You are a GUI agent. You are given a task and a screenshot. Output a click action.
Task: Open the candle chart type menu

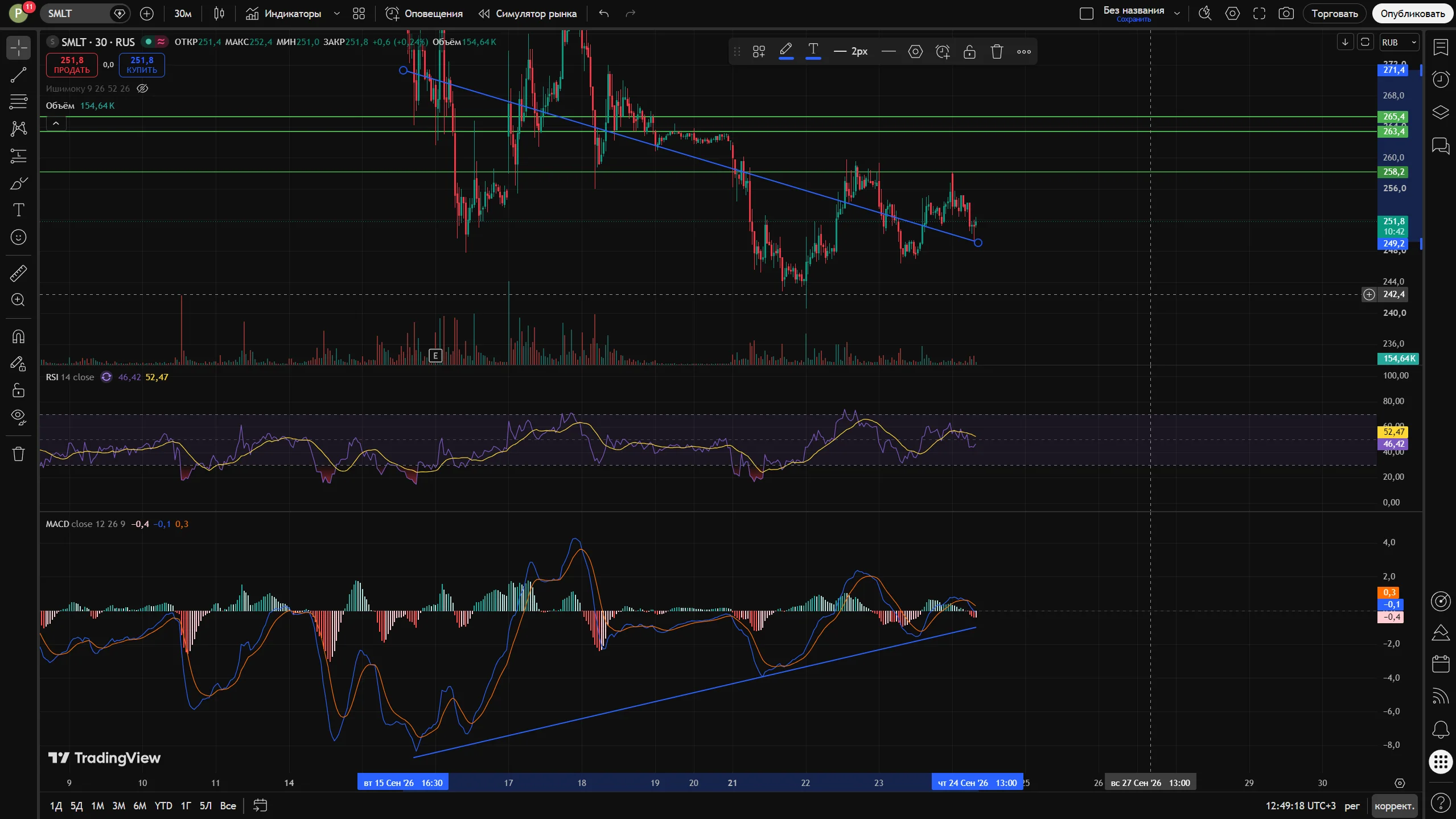(x=219, y=14)
